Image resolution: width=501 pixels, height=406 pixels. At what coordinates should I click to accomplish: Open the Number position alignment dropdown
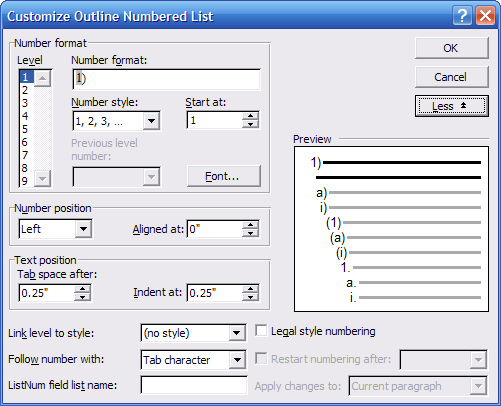pos(83,229)
